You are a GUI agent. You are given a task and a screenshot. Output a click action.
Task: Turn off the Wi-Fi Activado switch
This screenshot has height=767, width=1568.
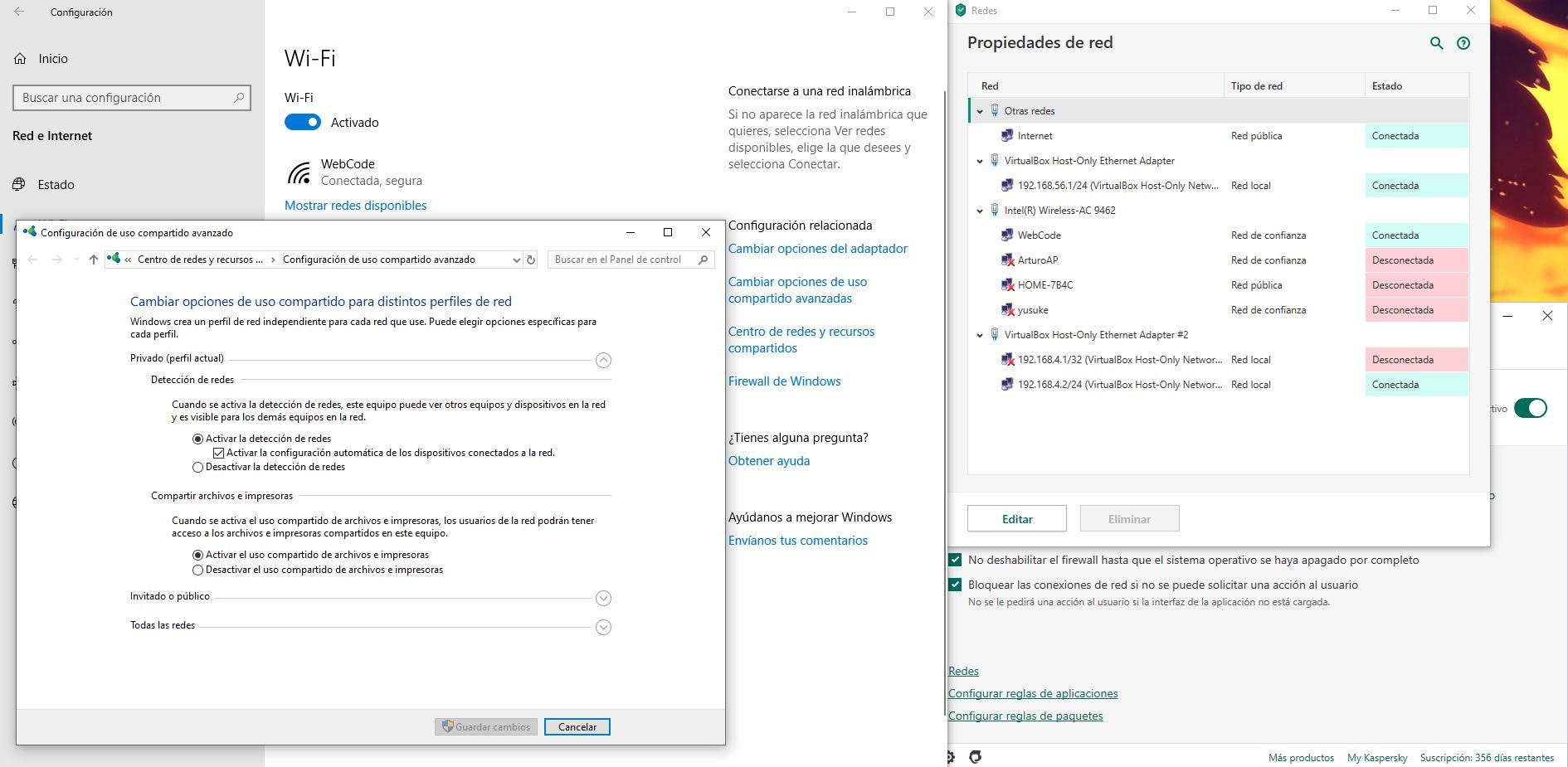303,123
